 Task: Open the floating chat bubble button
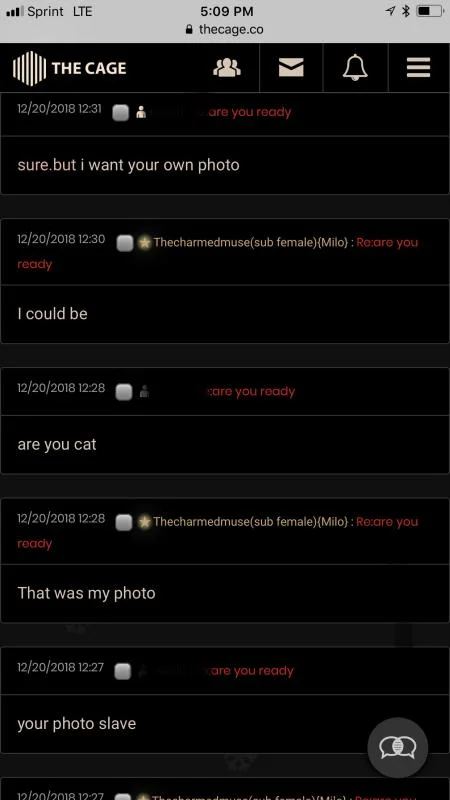point(397,747)
